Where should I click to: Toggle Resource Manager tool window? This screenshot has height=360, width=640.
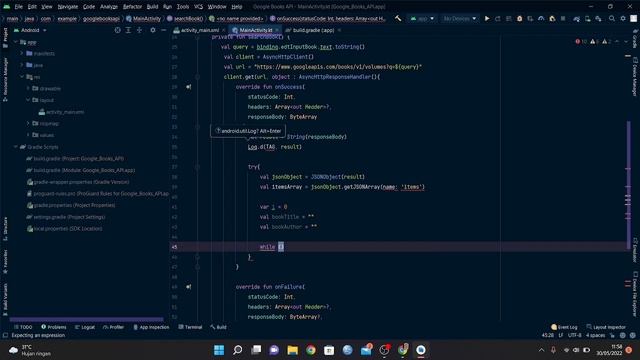click(5, 79)
